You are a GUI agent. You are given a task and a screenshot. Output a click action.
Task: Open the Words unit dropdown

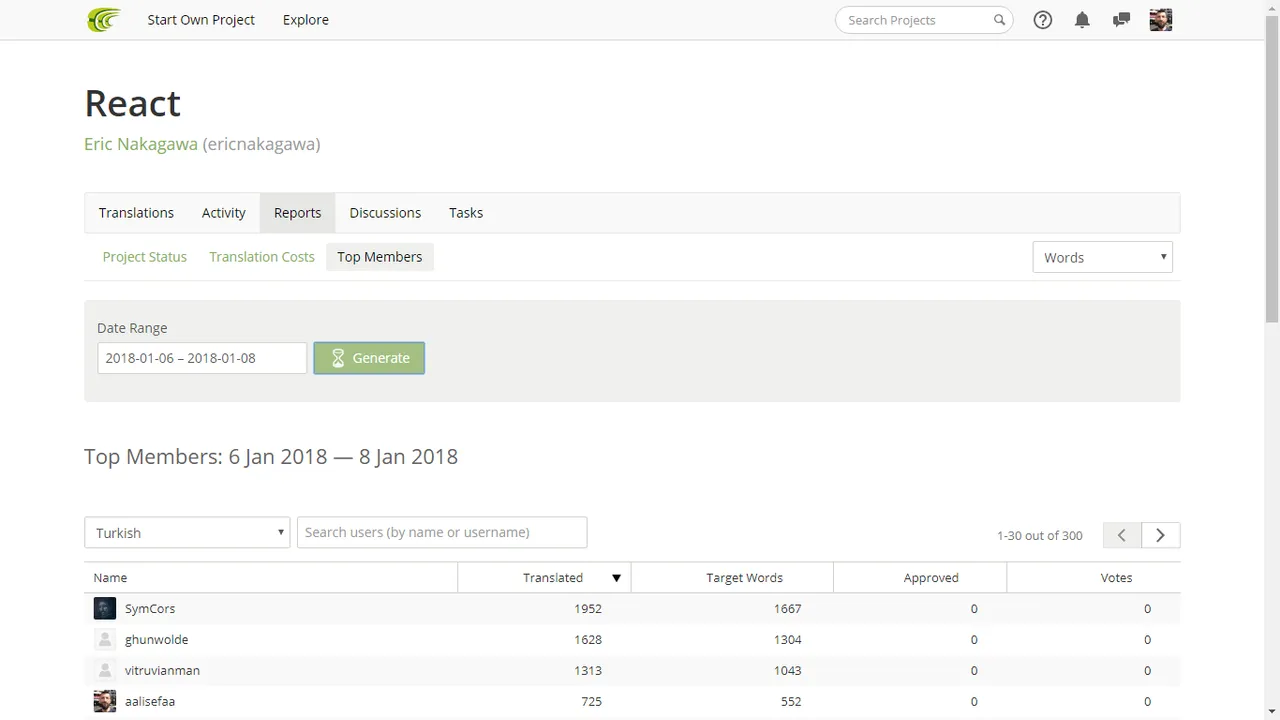[x=1102, y=257]
